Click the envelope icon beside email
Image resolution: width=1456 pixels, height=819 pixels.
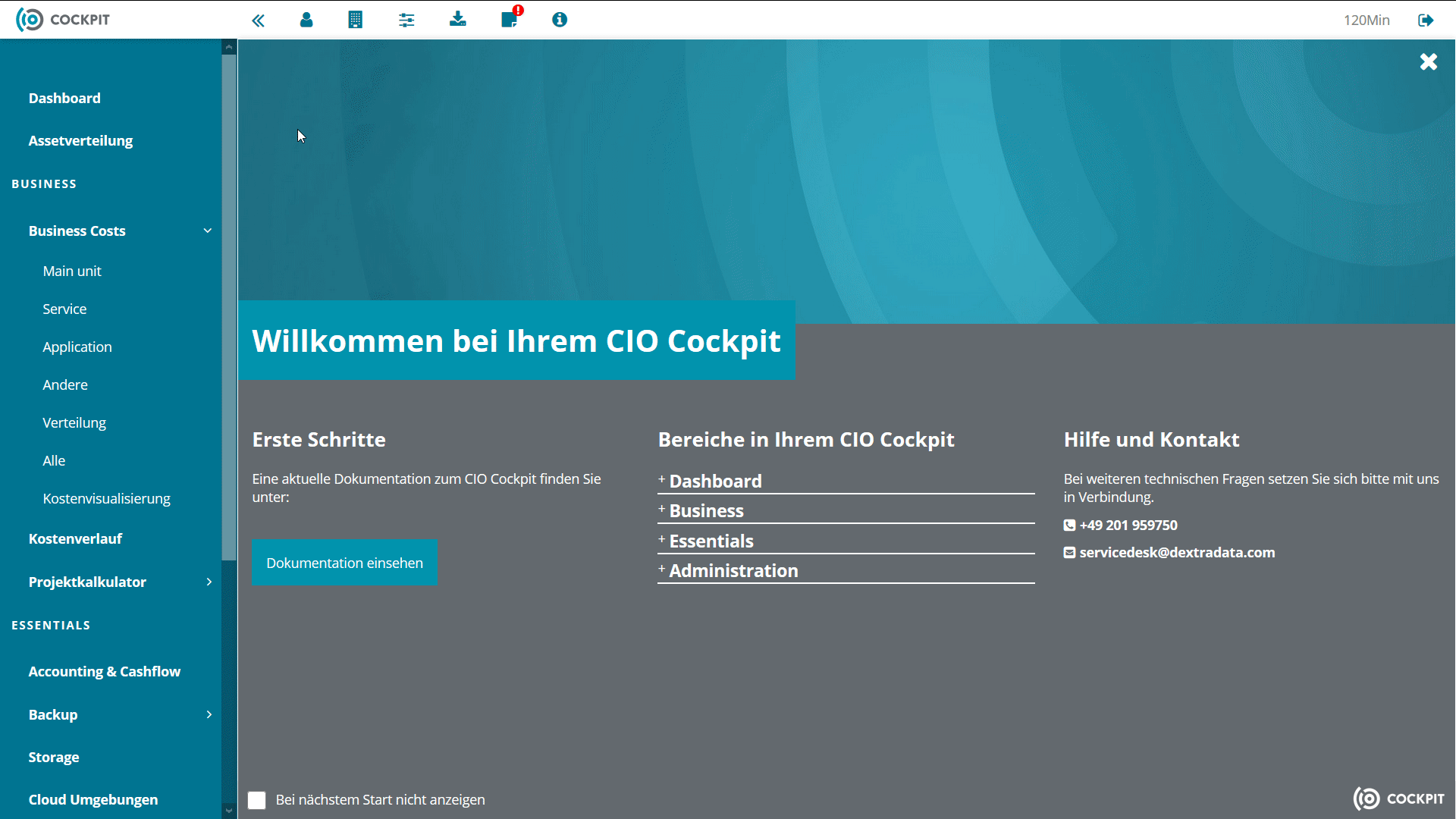pos(1069,553)
